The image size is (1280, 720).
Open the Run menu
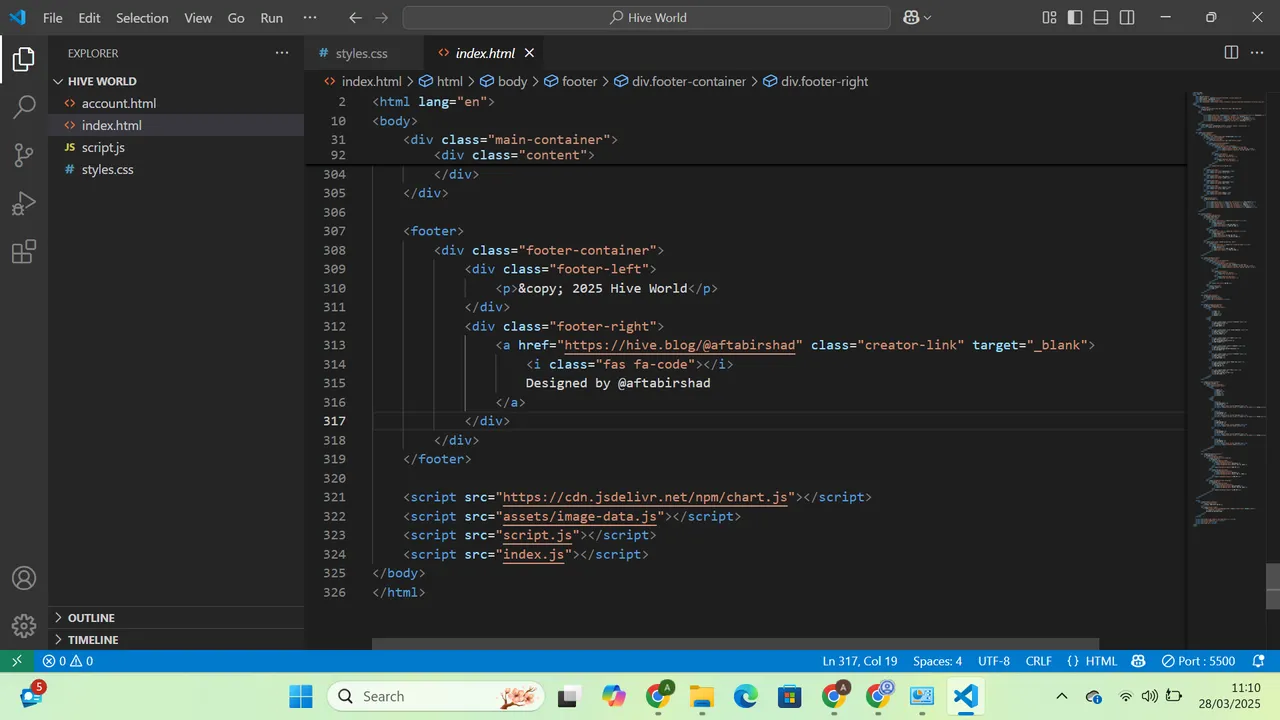271,18
